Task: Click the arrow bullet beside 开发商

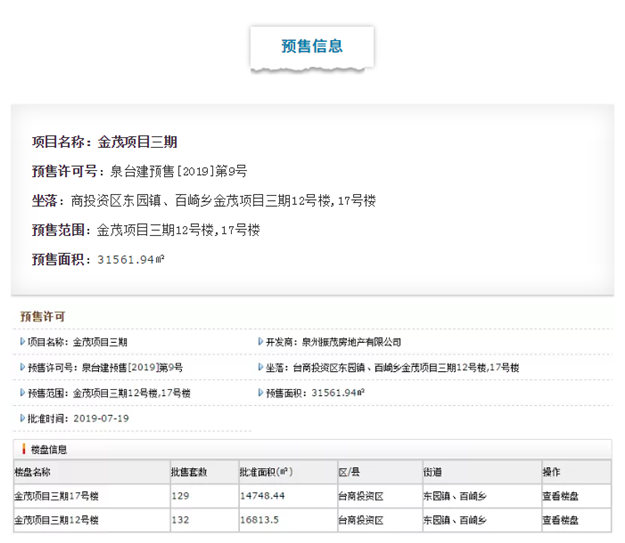Action: 260,342
